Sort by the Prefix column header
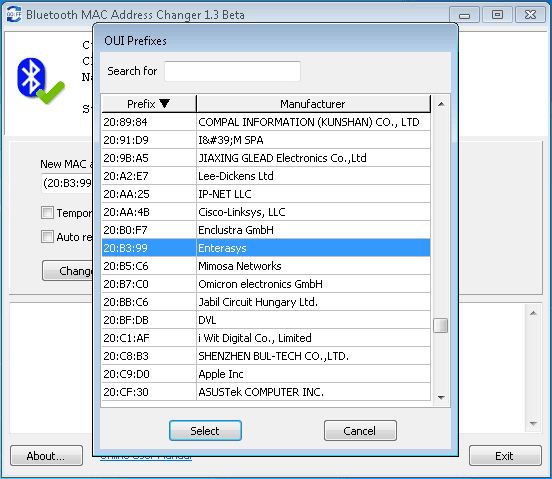Image resolution: width=552 pixels, height=479 pixels. coord(149,104)
